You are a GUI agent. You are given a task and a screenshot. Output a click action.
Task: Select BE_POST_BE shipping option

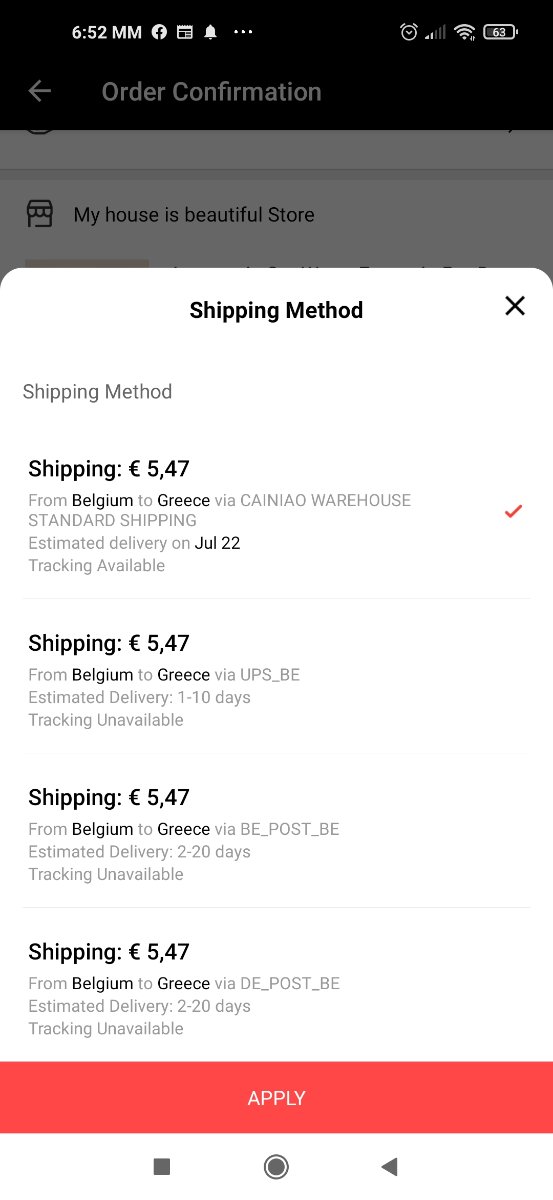[x=276, y=830]
